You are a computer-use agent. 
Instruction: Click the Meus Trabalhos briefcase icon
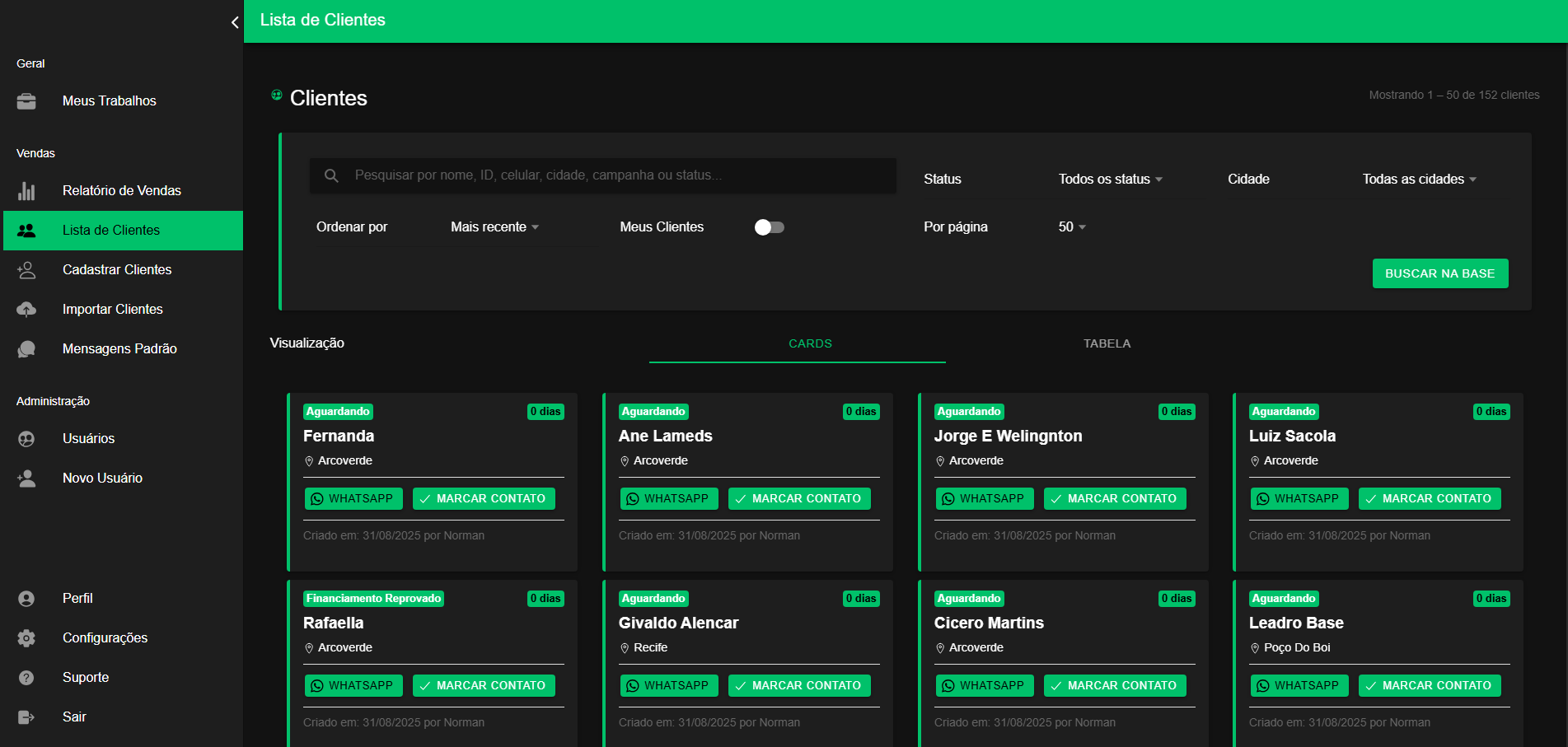tap(26, 101)
